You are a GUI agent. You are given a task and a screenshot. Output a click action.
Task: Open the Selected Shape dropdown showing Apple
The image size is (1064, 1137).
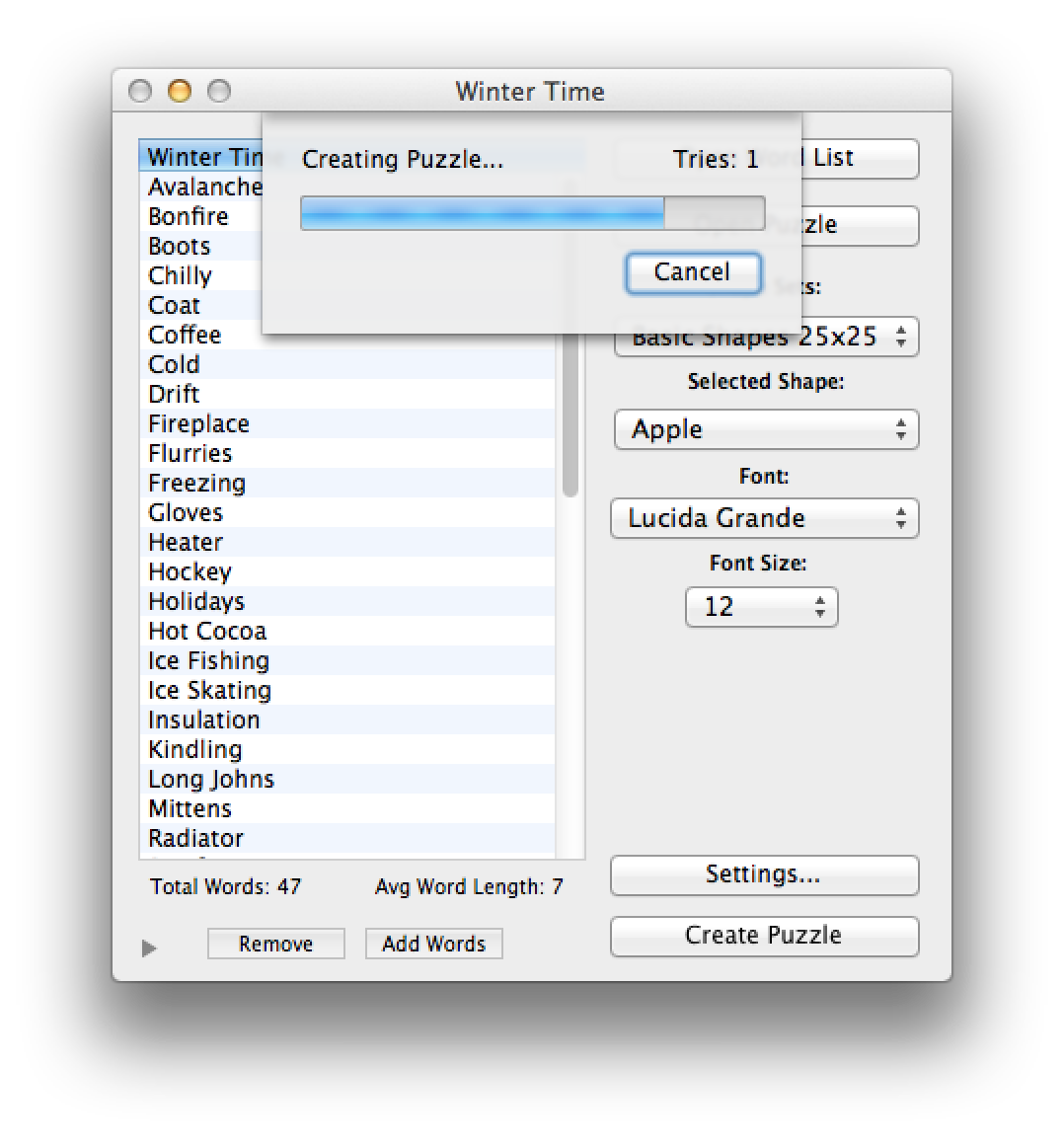coord(765,429)
